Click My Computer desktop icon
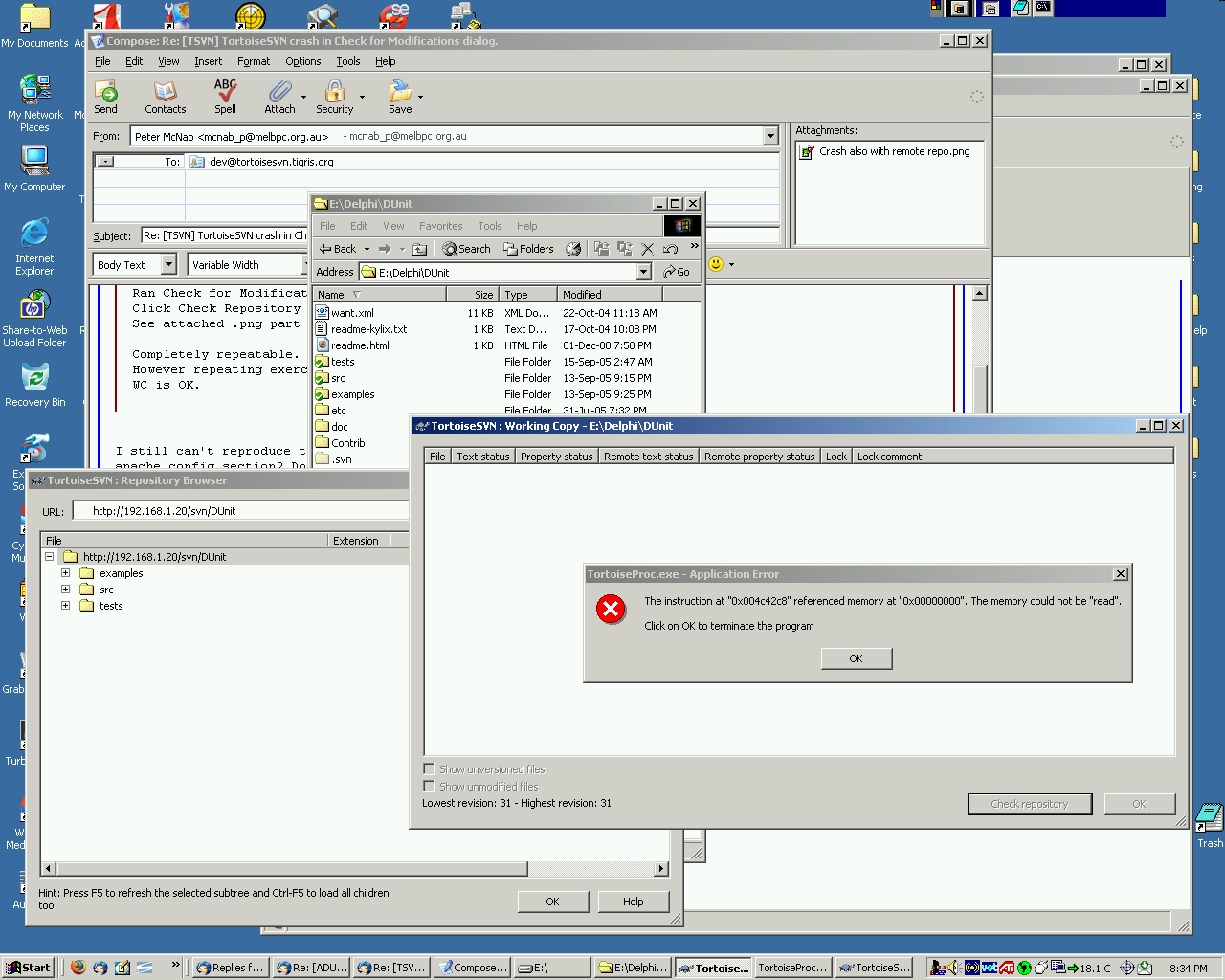The height and width of the screenshot is (980, 1225). [x=34, y=169]
